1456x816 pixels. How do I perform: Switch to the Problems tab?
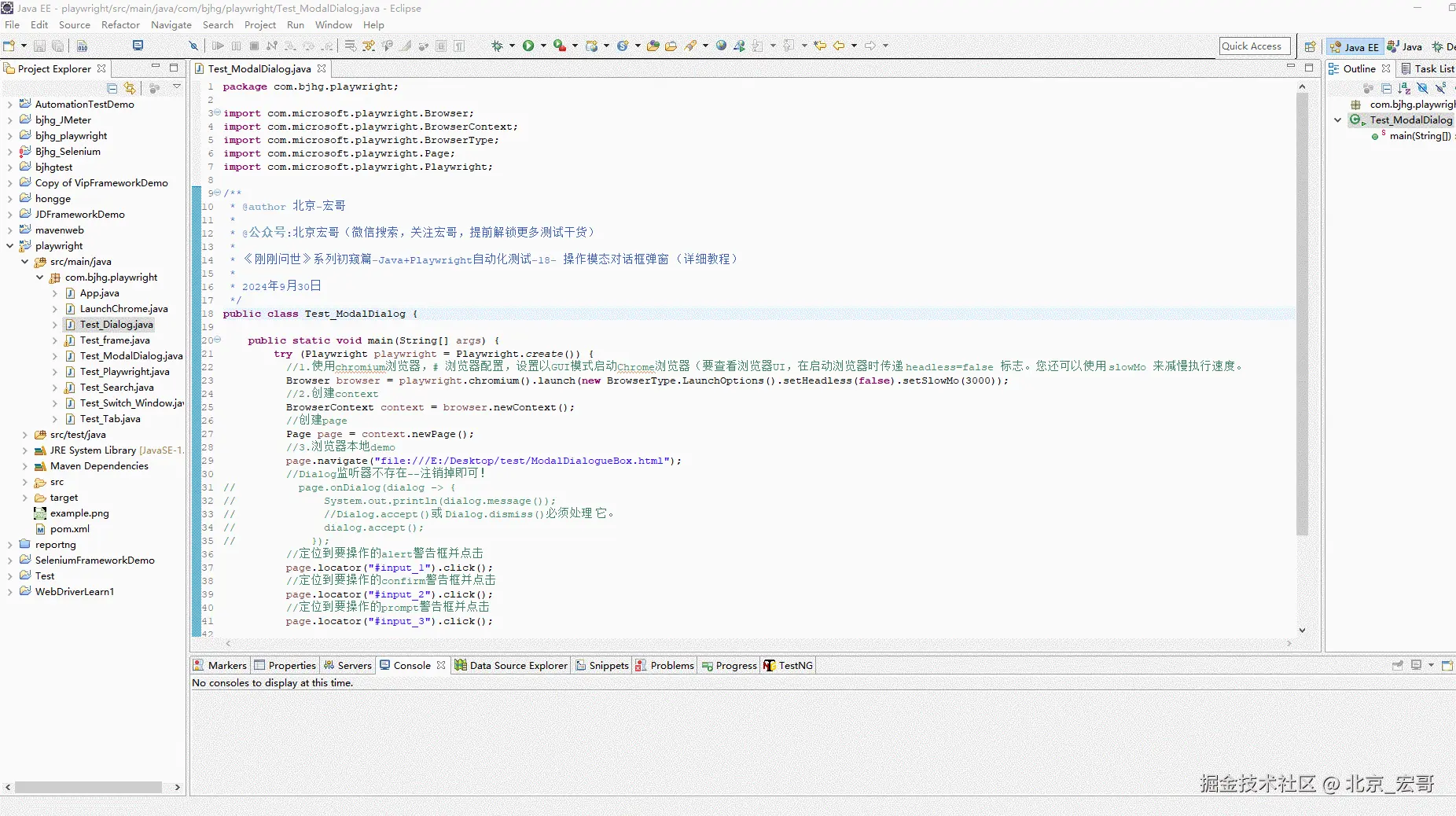coord(664,665)
